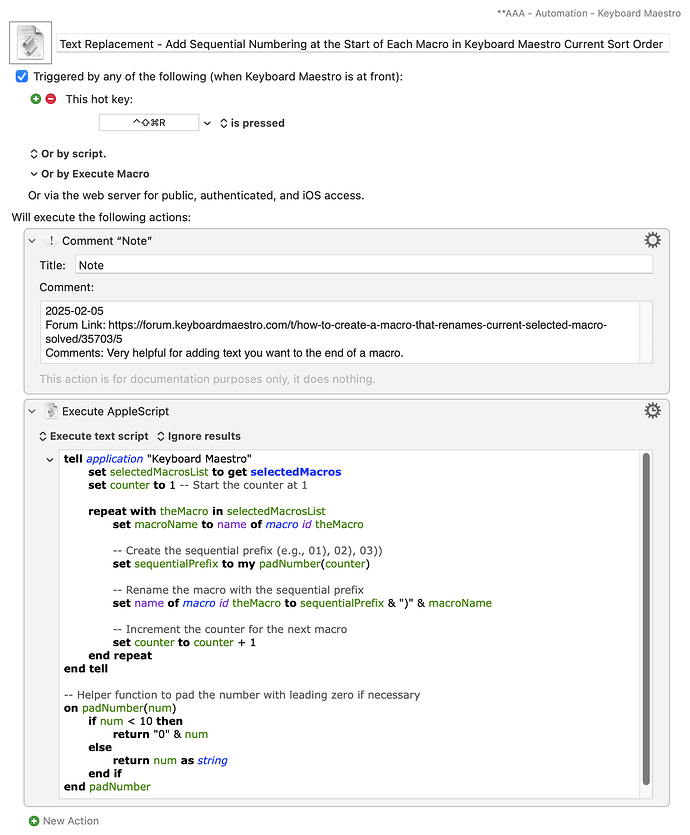Click "set selectedMacrosList" script line
690x835 pixels.
215,472
